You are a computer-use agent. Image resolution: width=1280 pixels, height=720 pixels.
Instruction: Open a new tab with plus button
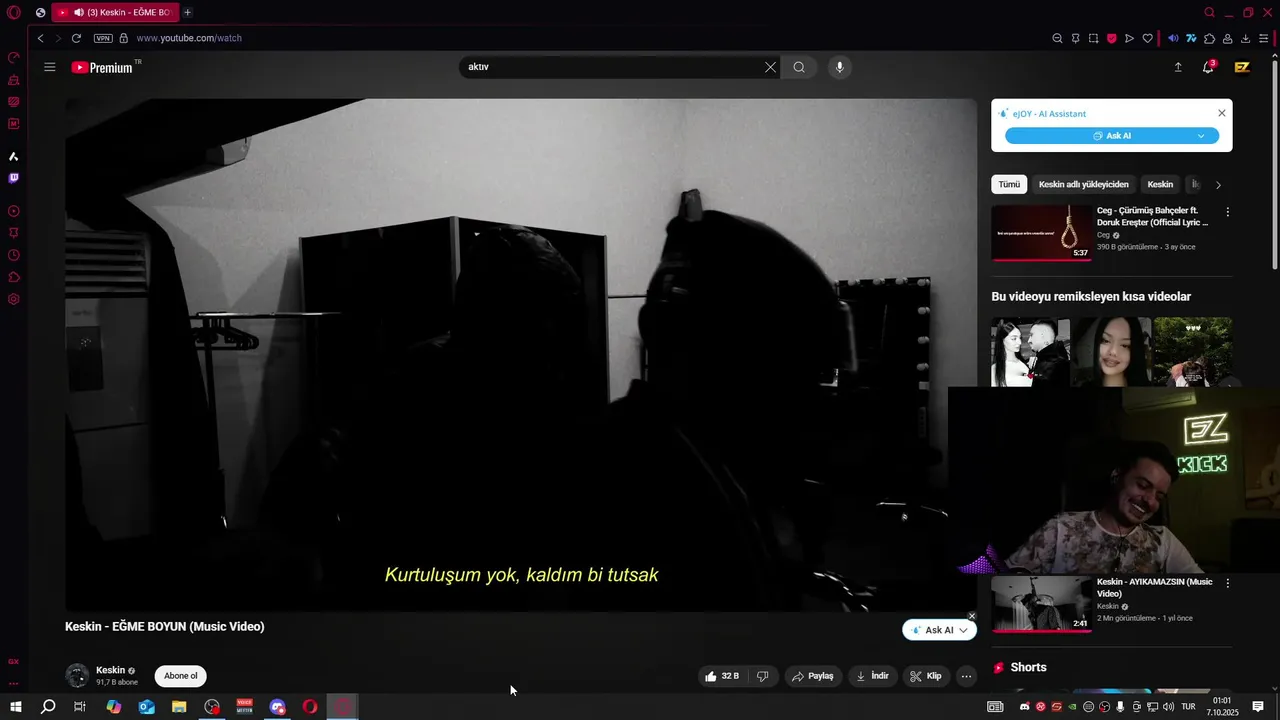pyautogui.click(x=187, y=12)
